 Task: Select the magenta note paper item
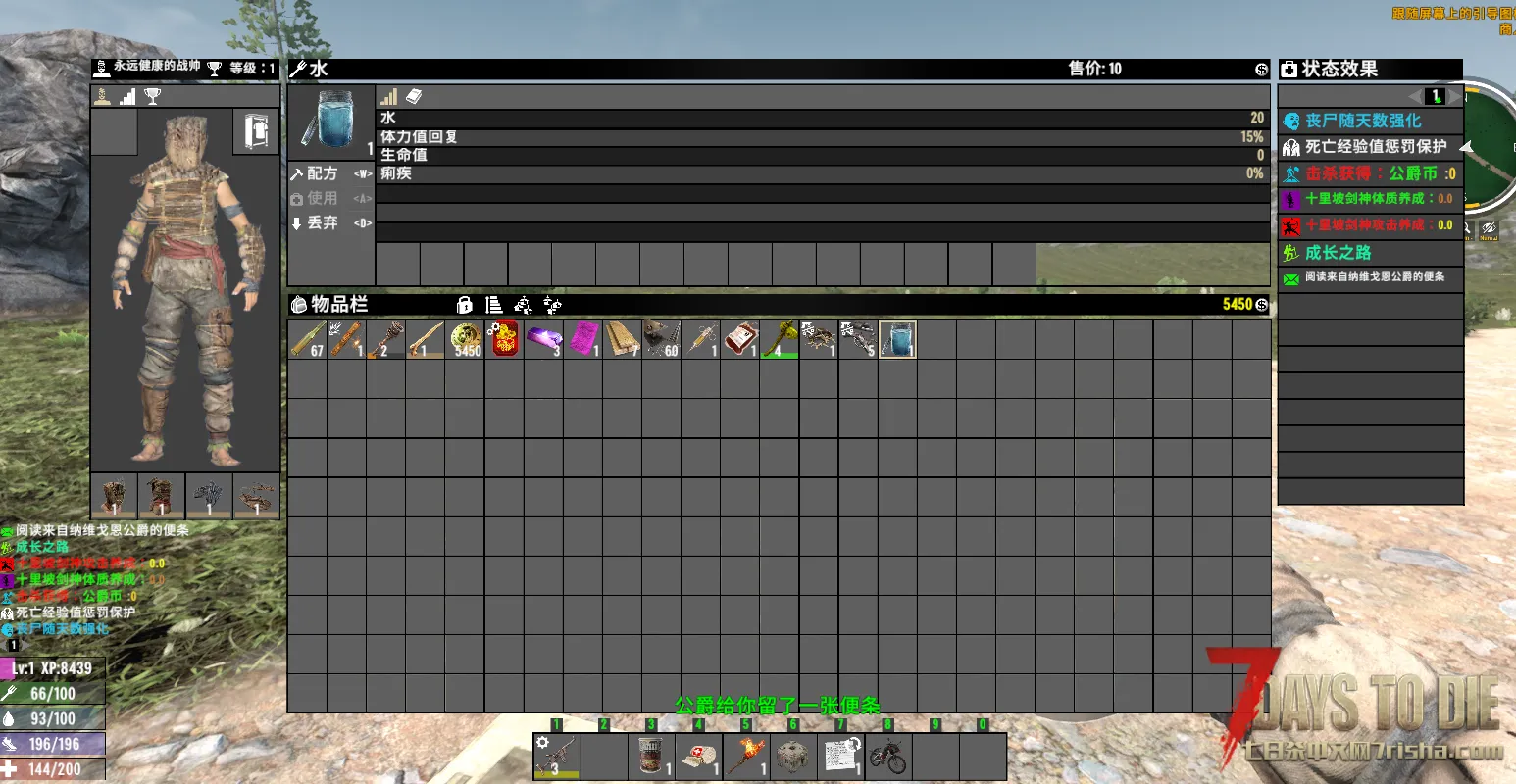click(x=582, y=340)
